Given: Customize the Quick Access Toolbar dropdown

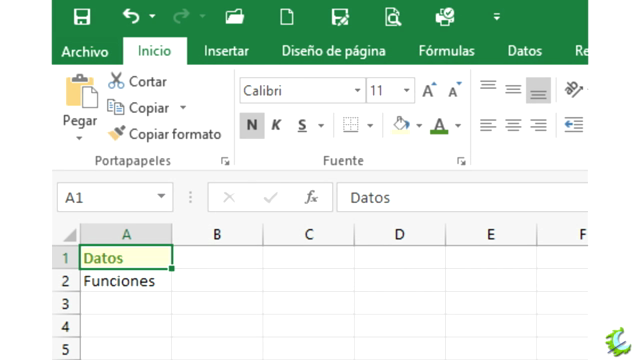Looking at the screenshot, I should point(497,17).
